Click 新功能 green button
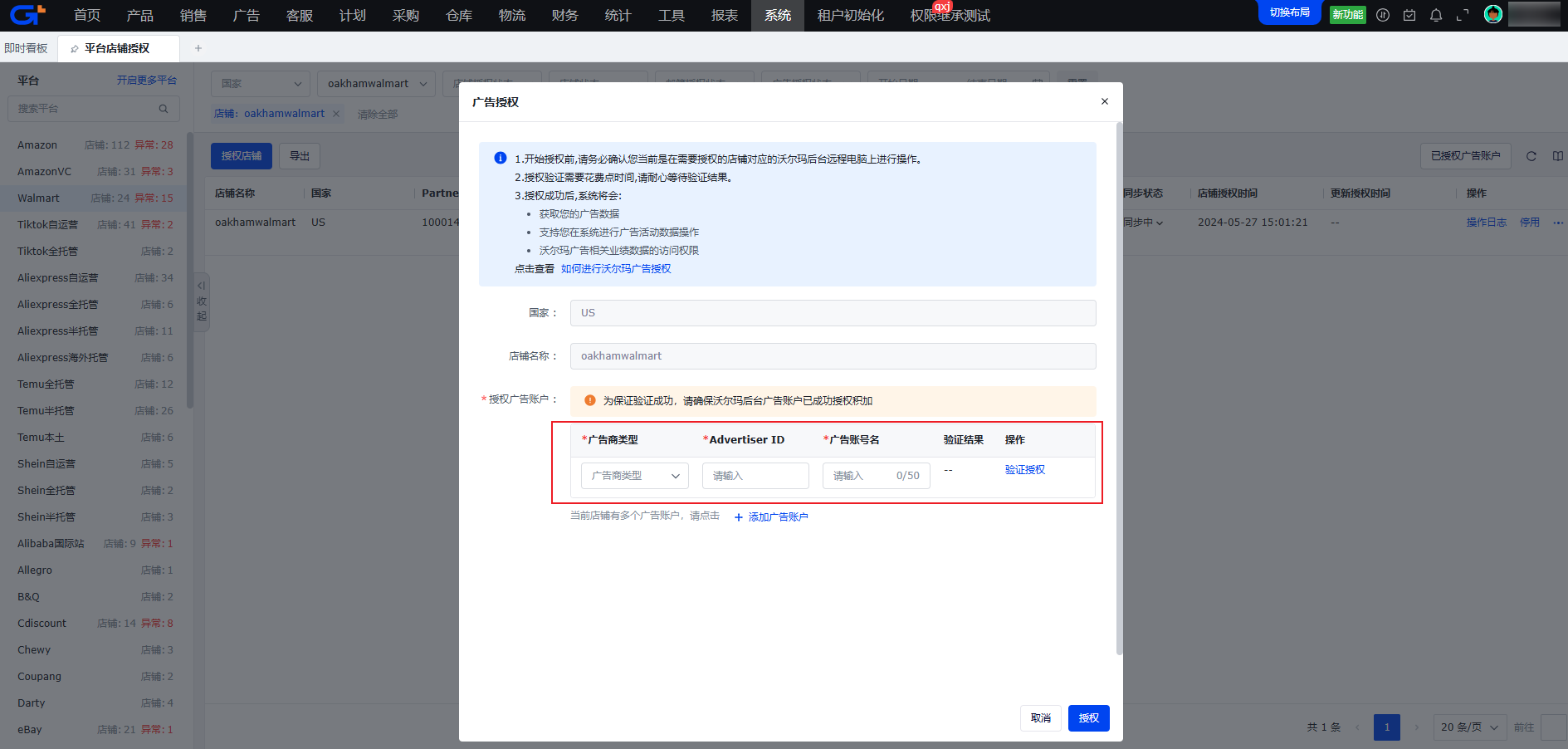1568x749 pixels. coord(1348,15)
